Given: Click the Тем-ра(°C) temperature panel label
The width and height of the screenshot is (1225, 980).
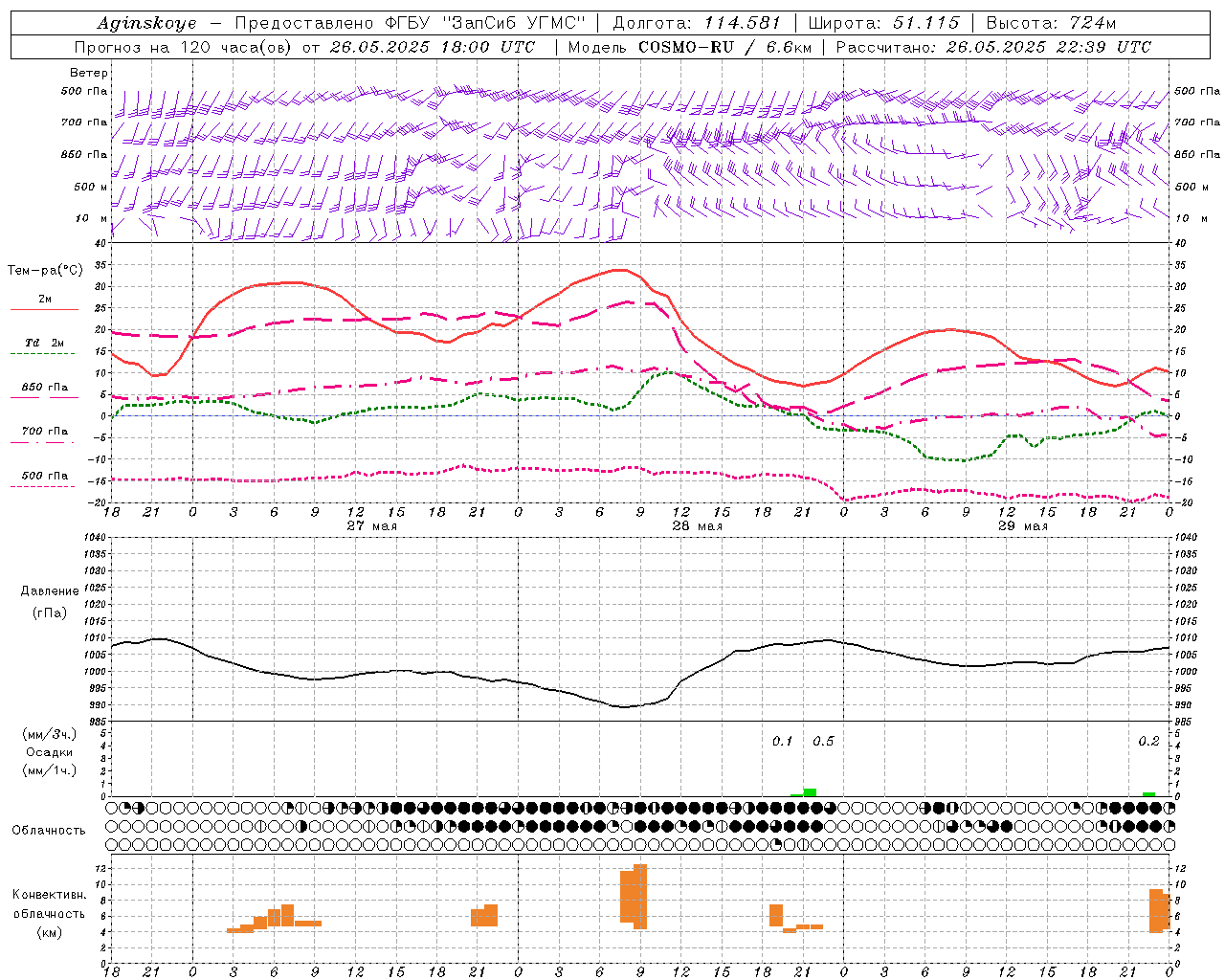Looking at the screenshot, I should pyautogui.click(x=45, y=271).
